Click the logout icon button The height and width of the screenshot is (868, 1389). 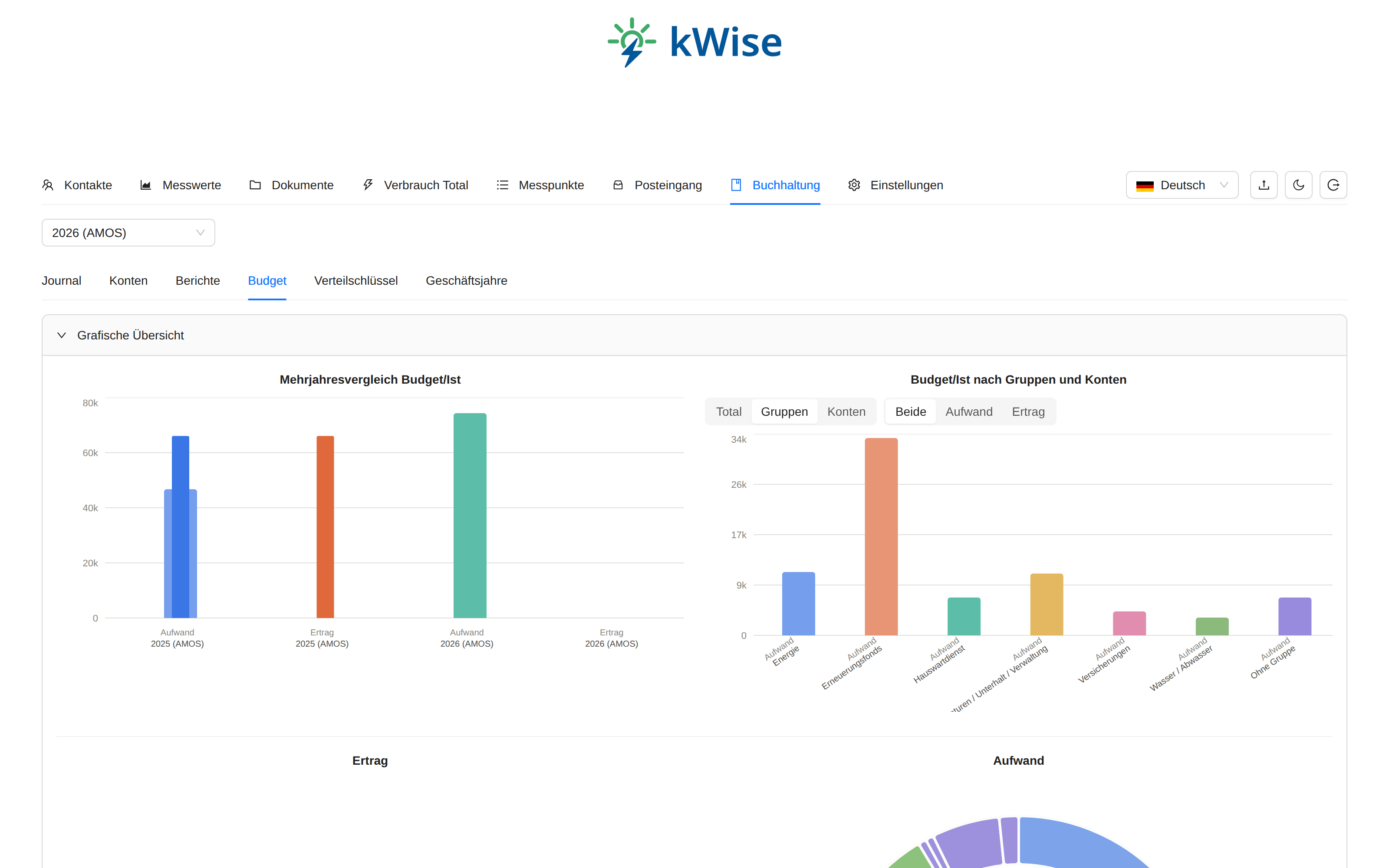pyautogui.click(x=1333, y=185)
